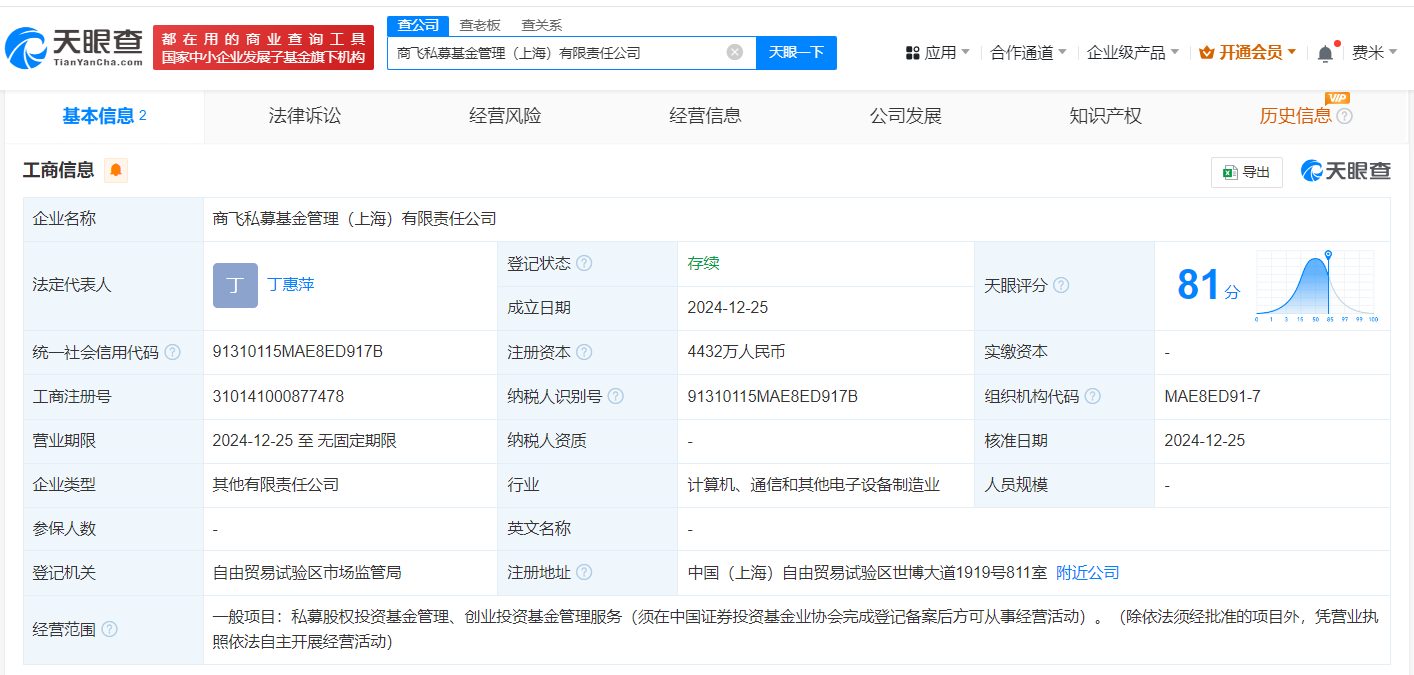Click the orange alert bell beside 工商信息
The width and height of the screenshot is (1414, 675).
click(116, 170)
